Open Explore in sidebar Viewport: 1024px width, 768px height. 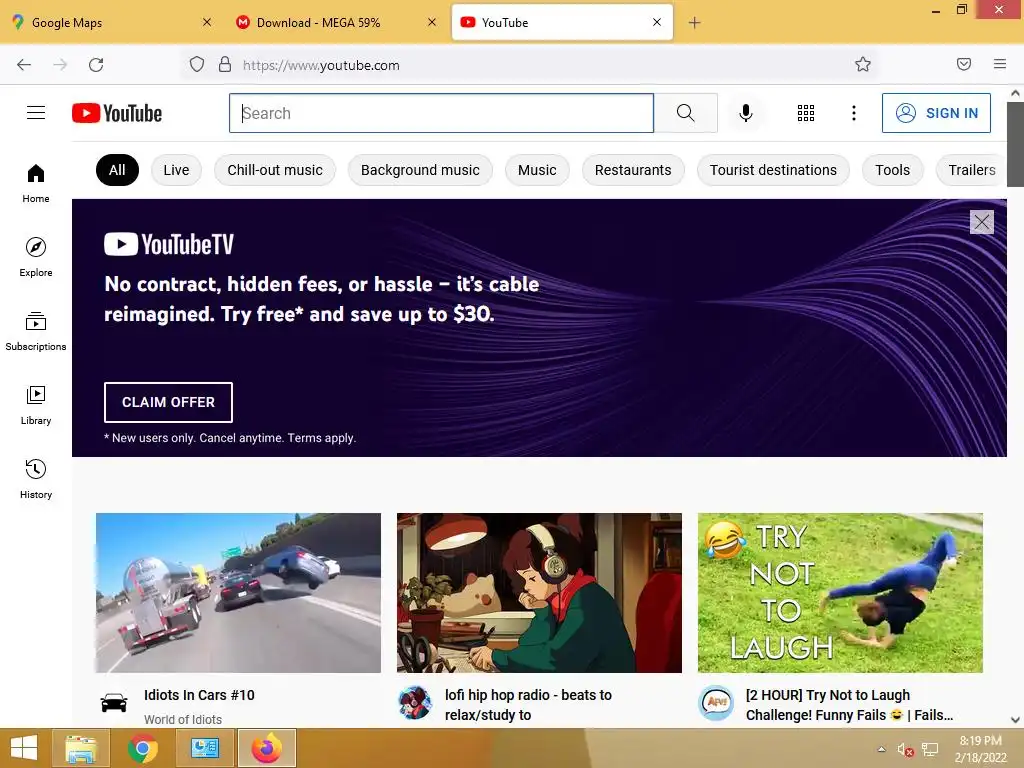(36, 257)
